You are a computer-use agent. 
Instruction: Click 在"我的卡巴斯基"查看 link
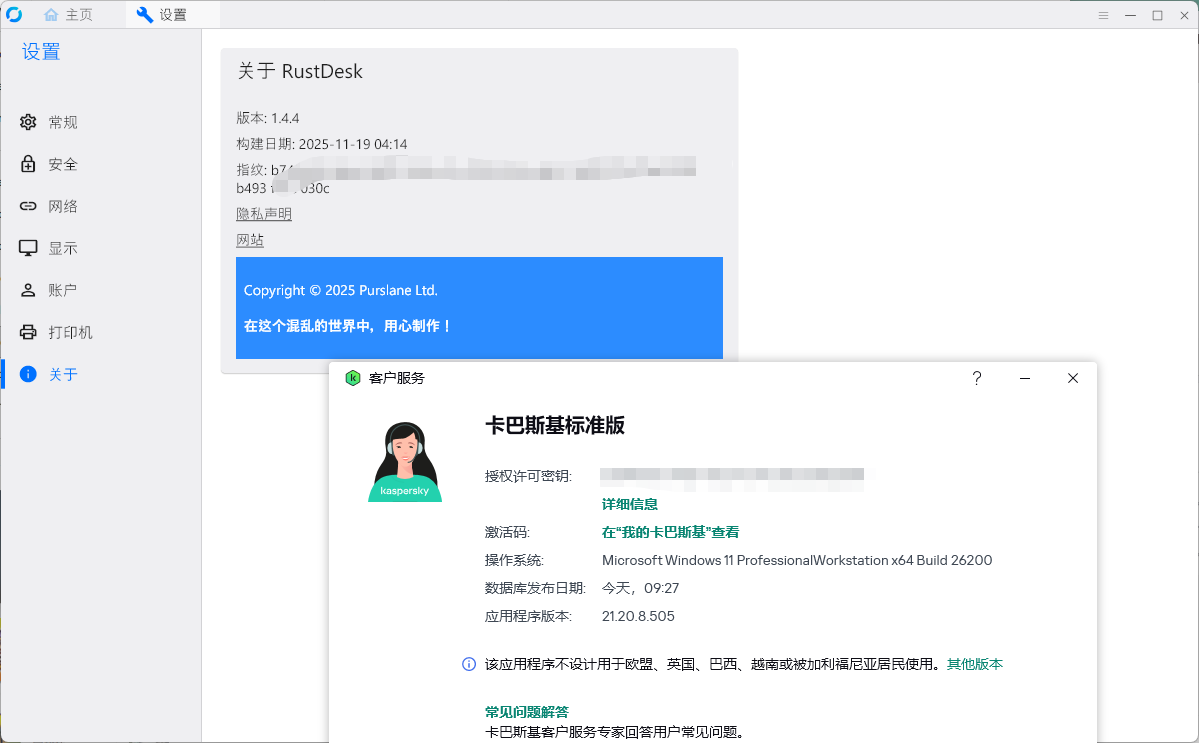point(671,532)
